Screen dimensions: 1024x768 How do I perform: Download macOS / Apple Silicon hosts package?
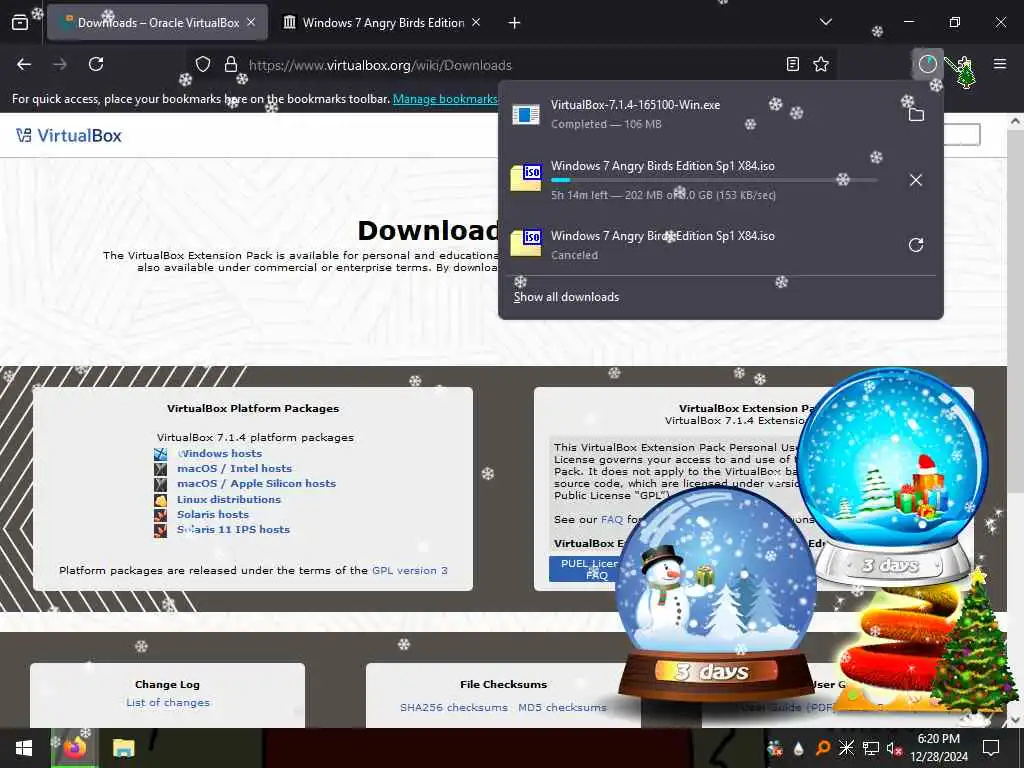[x=256, y=483]
